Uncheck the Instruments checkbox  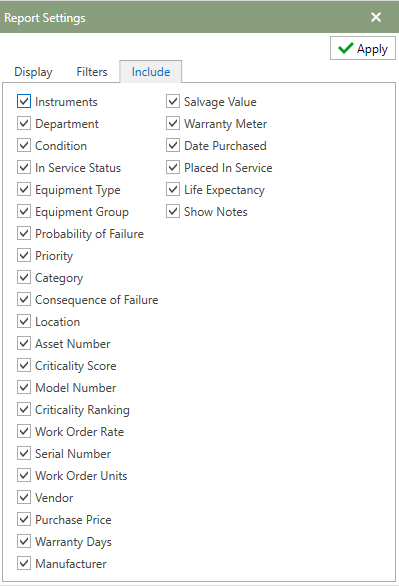24,101
